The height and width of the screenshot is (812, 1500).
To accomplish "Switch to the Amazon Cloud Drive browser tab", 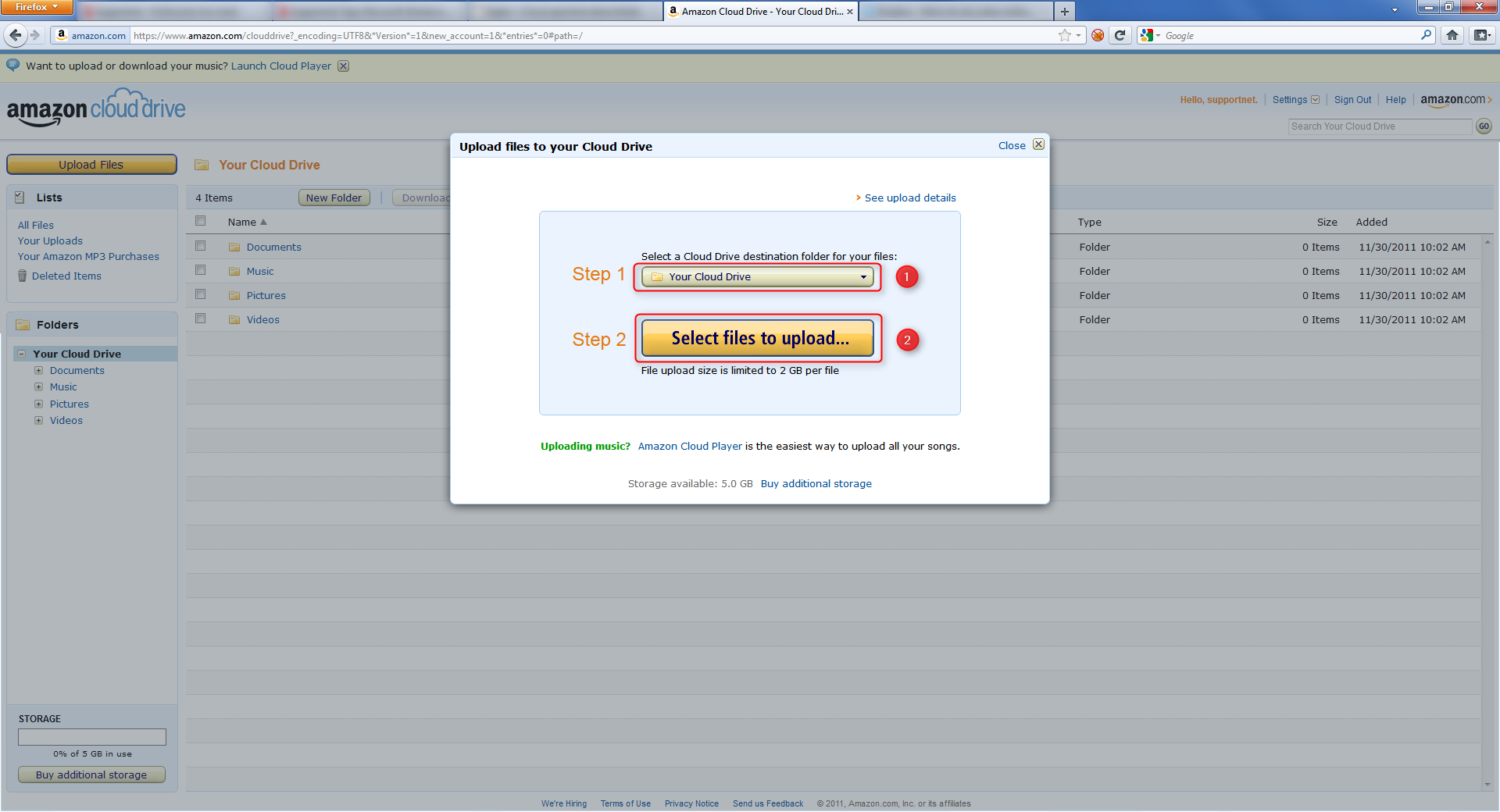I will click(754, 11).
